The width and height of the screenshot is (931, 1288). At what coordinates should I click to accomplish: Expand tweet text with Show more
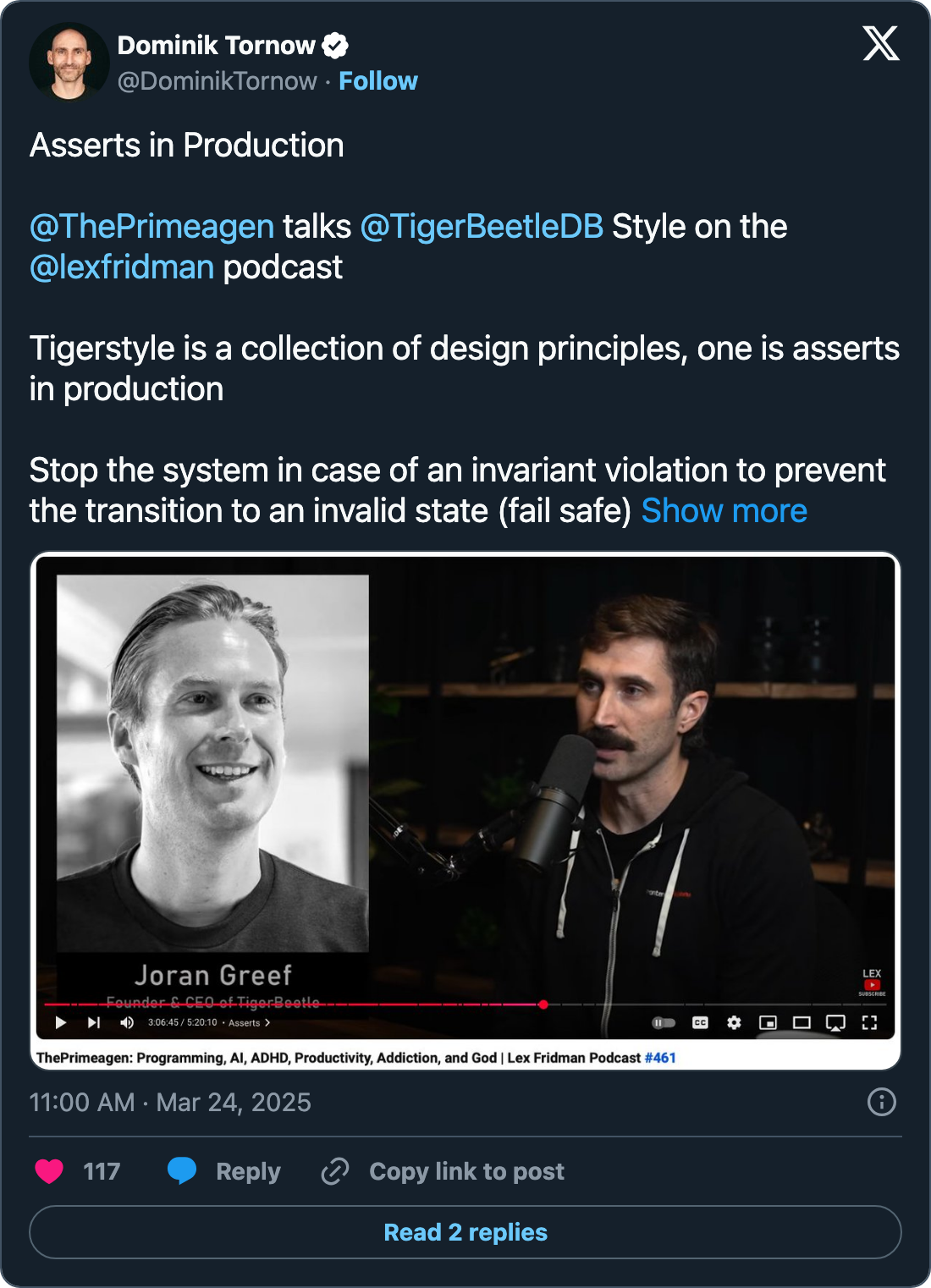pos(724,511)
